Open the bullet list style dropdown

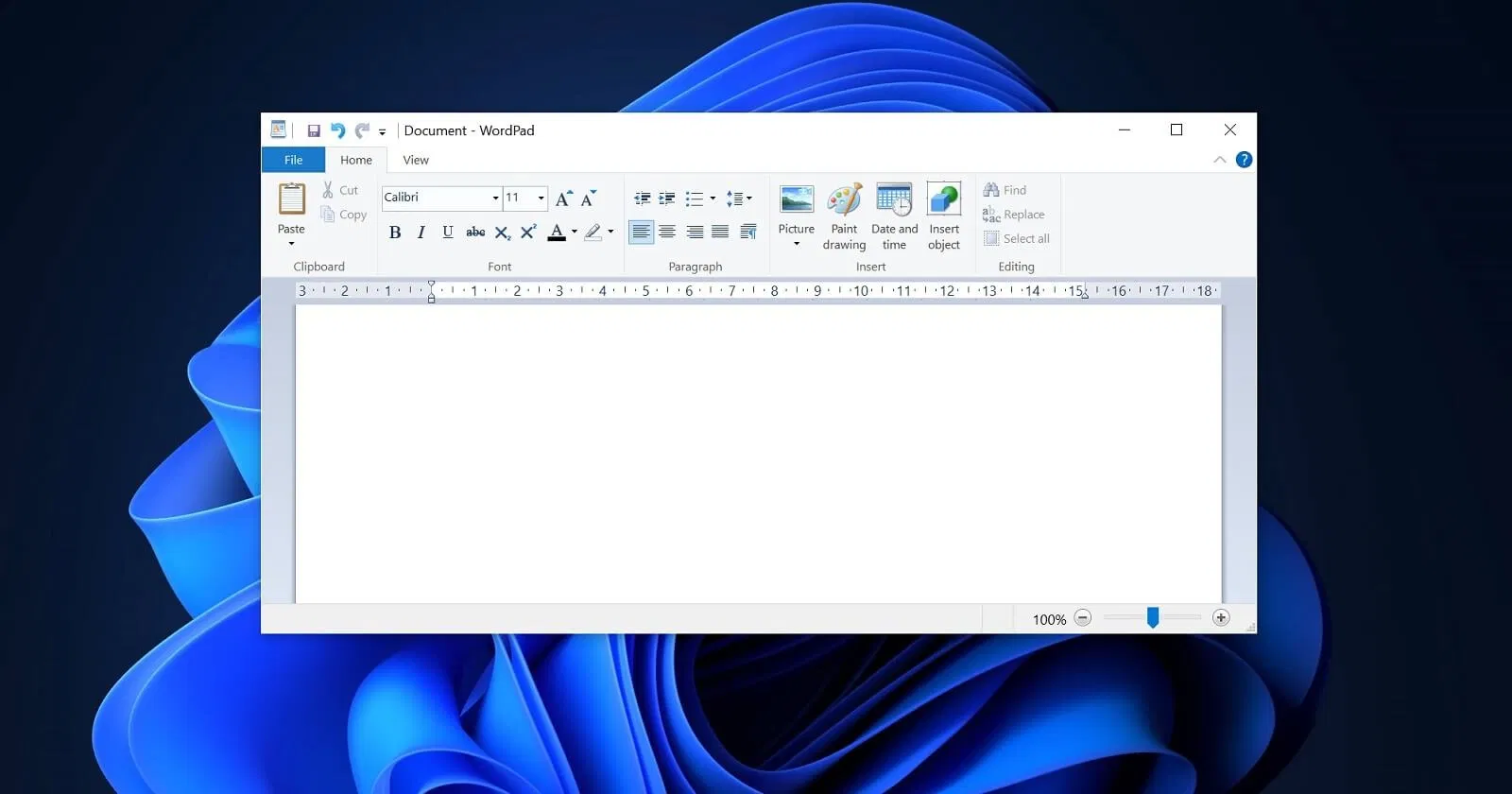pos(713,198)
